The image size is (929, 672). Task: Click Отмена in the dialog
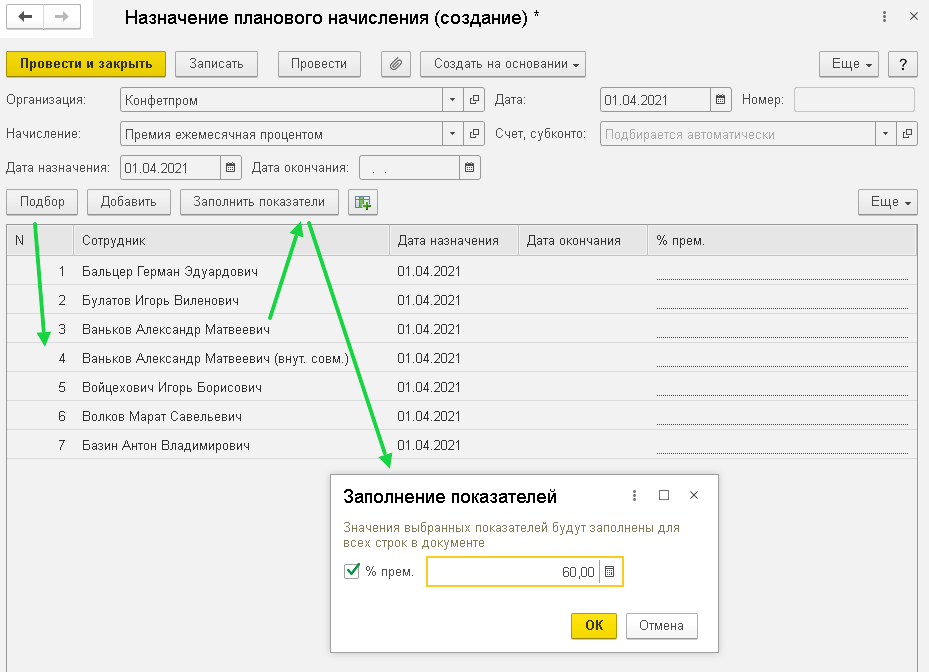661,626
